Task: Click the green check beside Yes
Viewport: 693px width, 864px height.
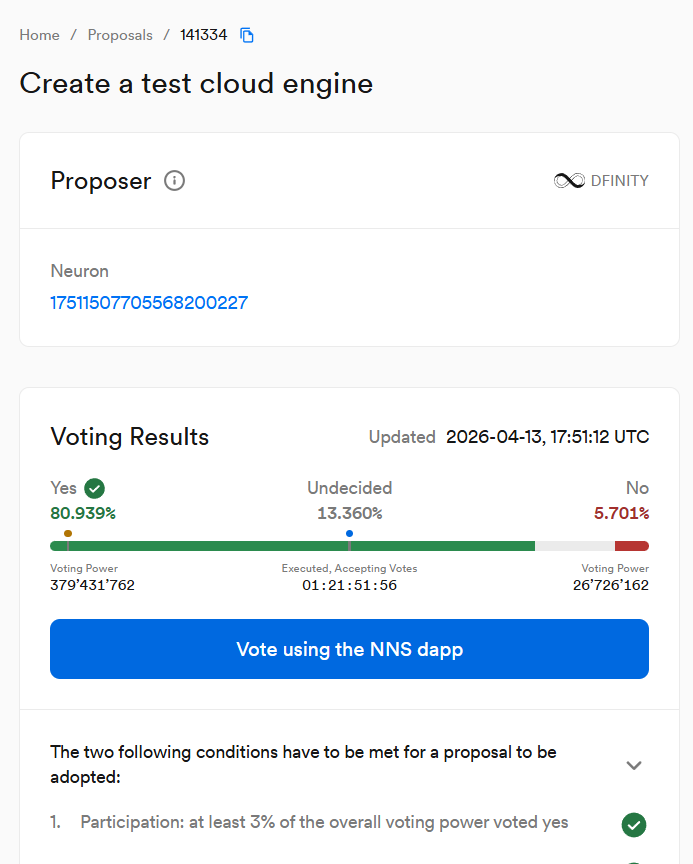Action: [95, 488]
